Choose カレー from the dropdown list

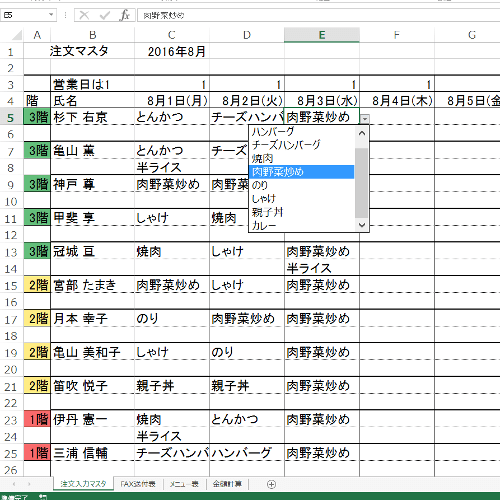(302, 225)
